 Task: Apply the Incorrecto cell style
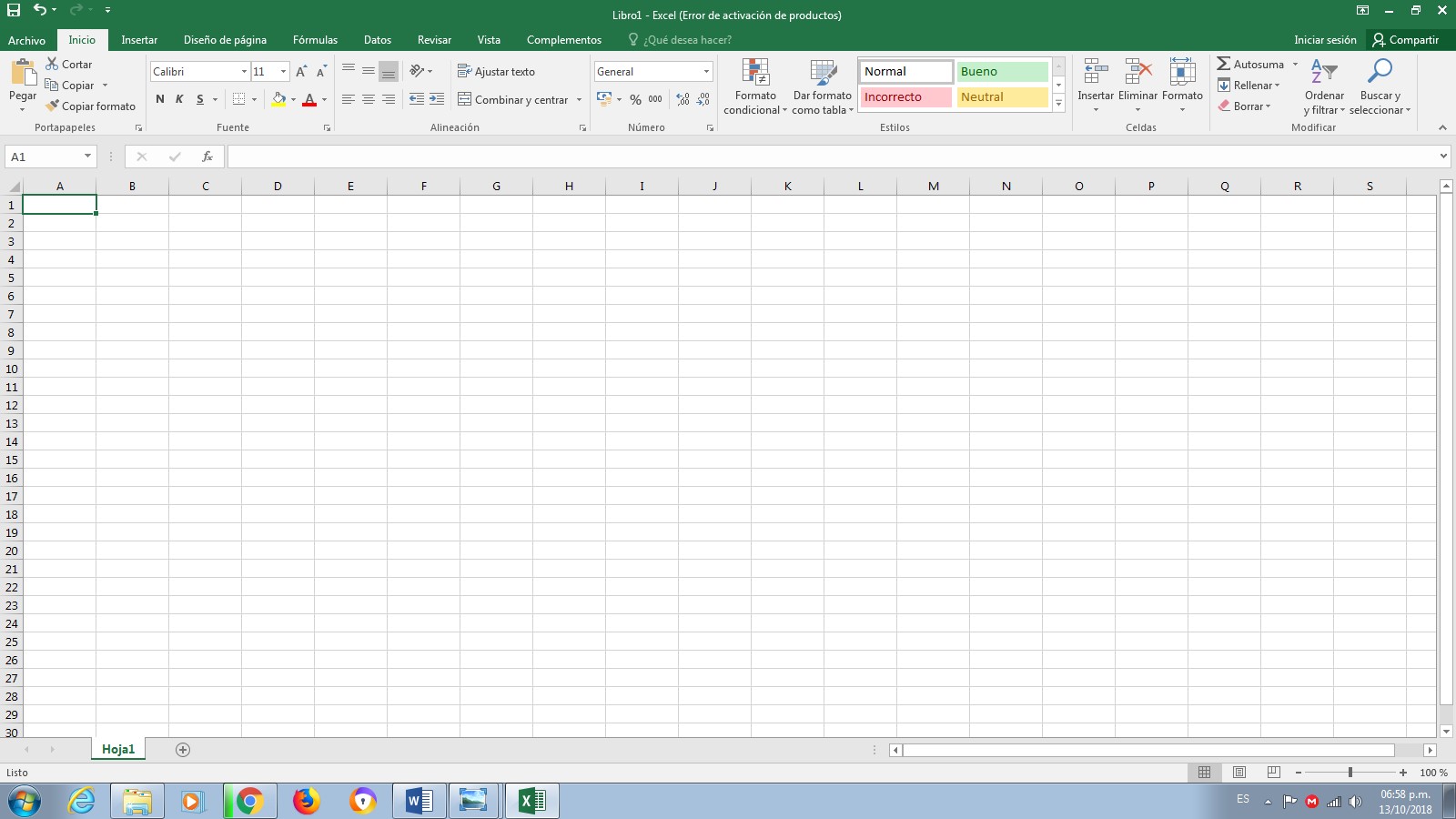(x=906, y=97)
